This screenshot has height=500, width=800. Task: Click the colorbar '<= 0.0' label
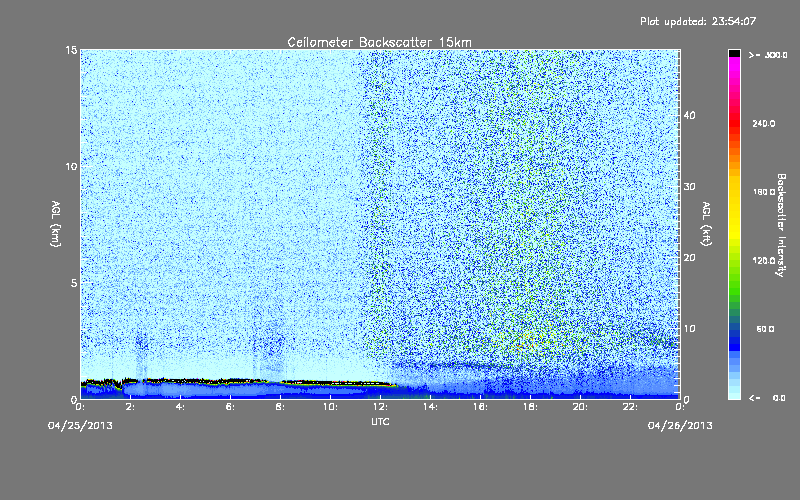767,398
